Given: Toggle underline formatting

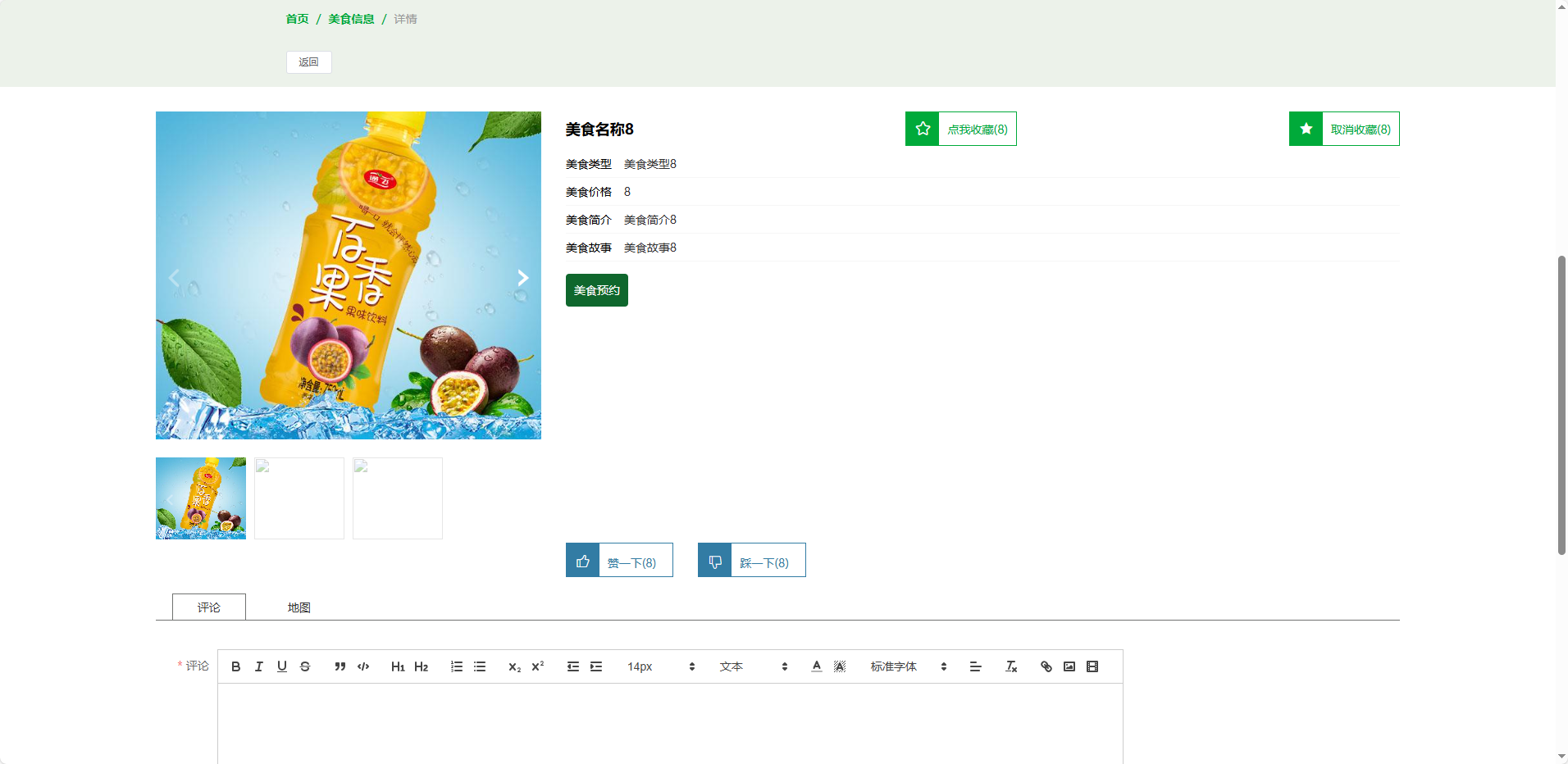Looking at the screenshot, I should 282,666.
